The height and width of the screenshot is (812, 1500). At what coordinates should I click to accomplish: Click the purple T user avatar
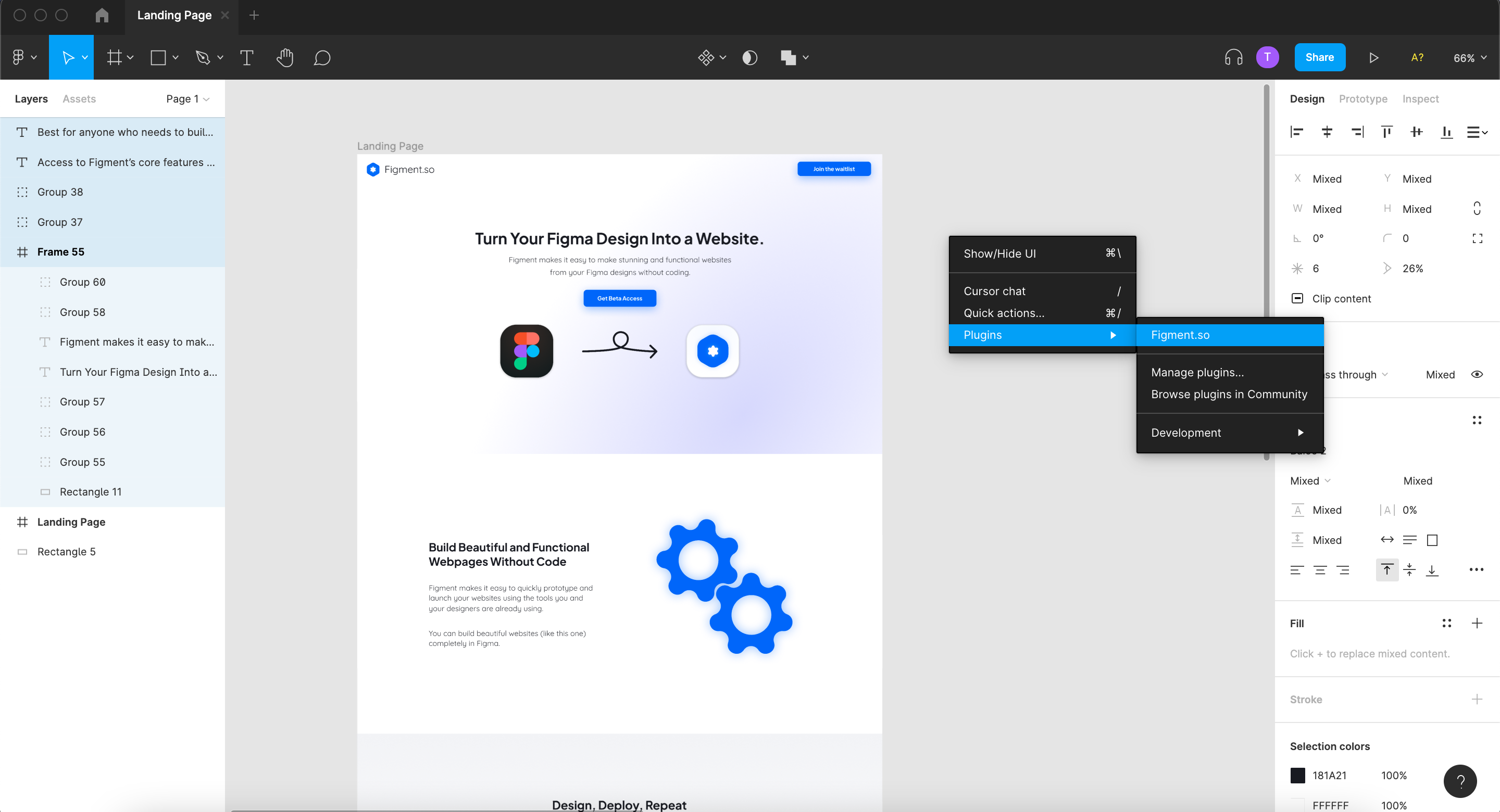pos(1267,57)
